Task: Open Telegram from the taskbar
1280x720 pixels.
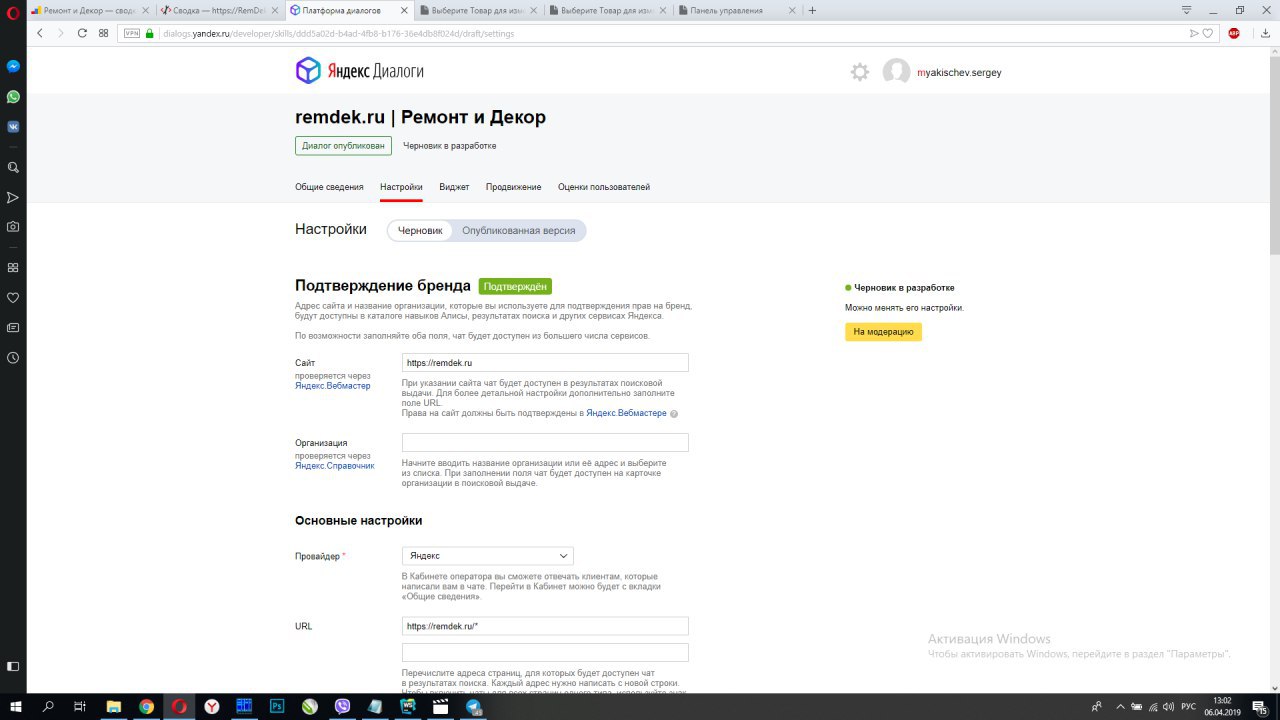Action: click(474, 707)
